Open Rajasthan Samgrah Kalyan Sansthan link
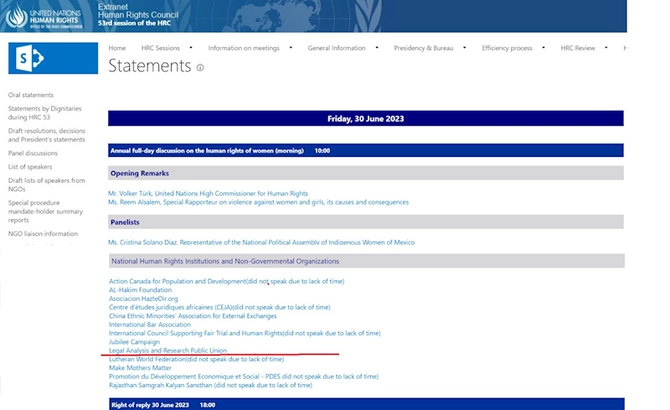This screenshot has width=670, height=410. point(211,385)
